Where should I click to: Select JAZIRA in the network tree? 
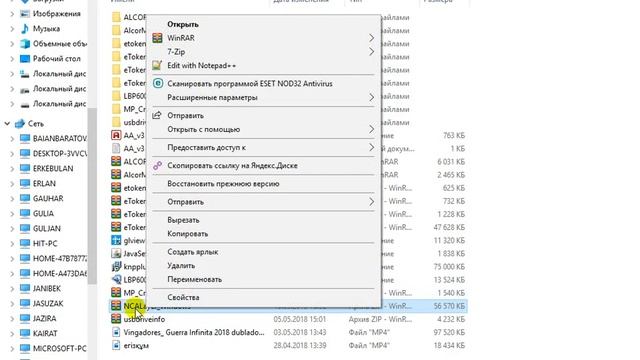(x=44, y=318)
